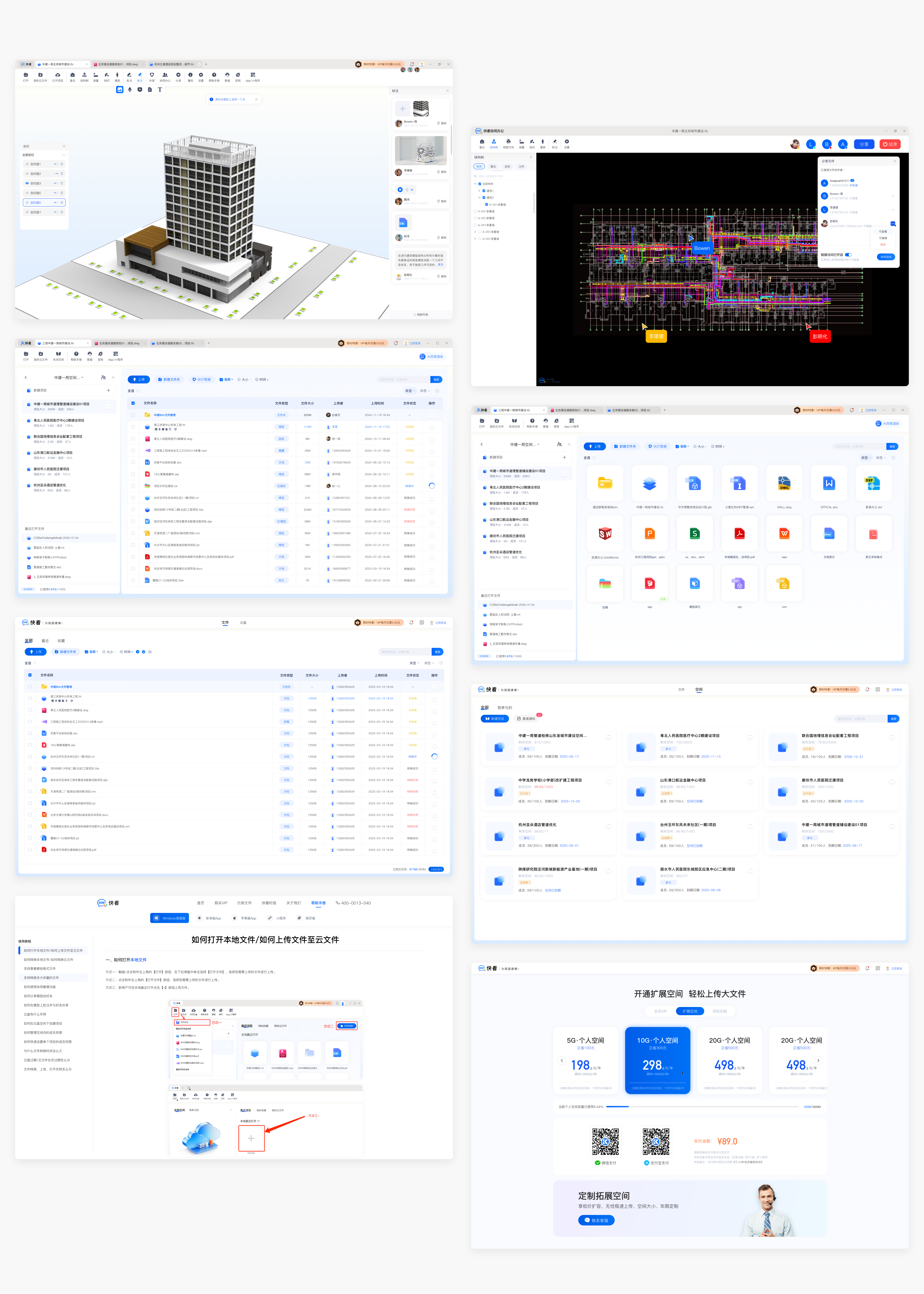Toggle visibility eye of 剖切面3

coord(27,183)
